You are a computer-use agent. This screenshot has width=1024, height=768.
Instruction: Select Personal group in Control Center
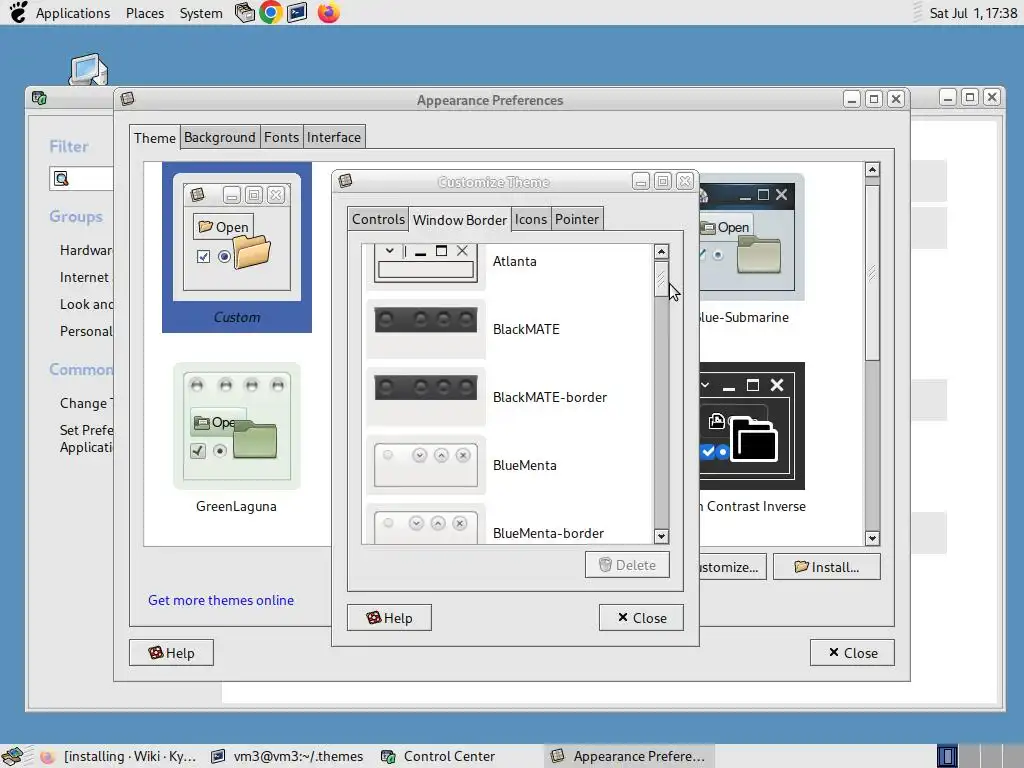pos(86,331)
